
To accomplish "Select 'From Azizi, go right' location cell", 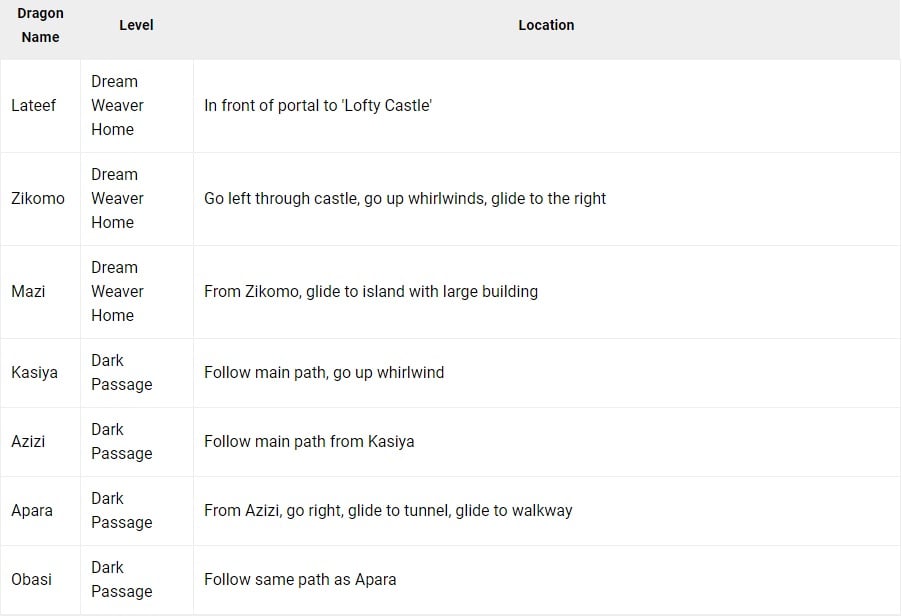I will 388,510.
